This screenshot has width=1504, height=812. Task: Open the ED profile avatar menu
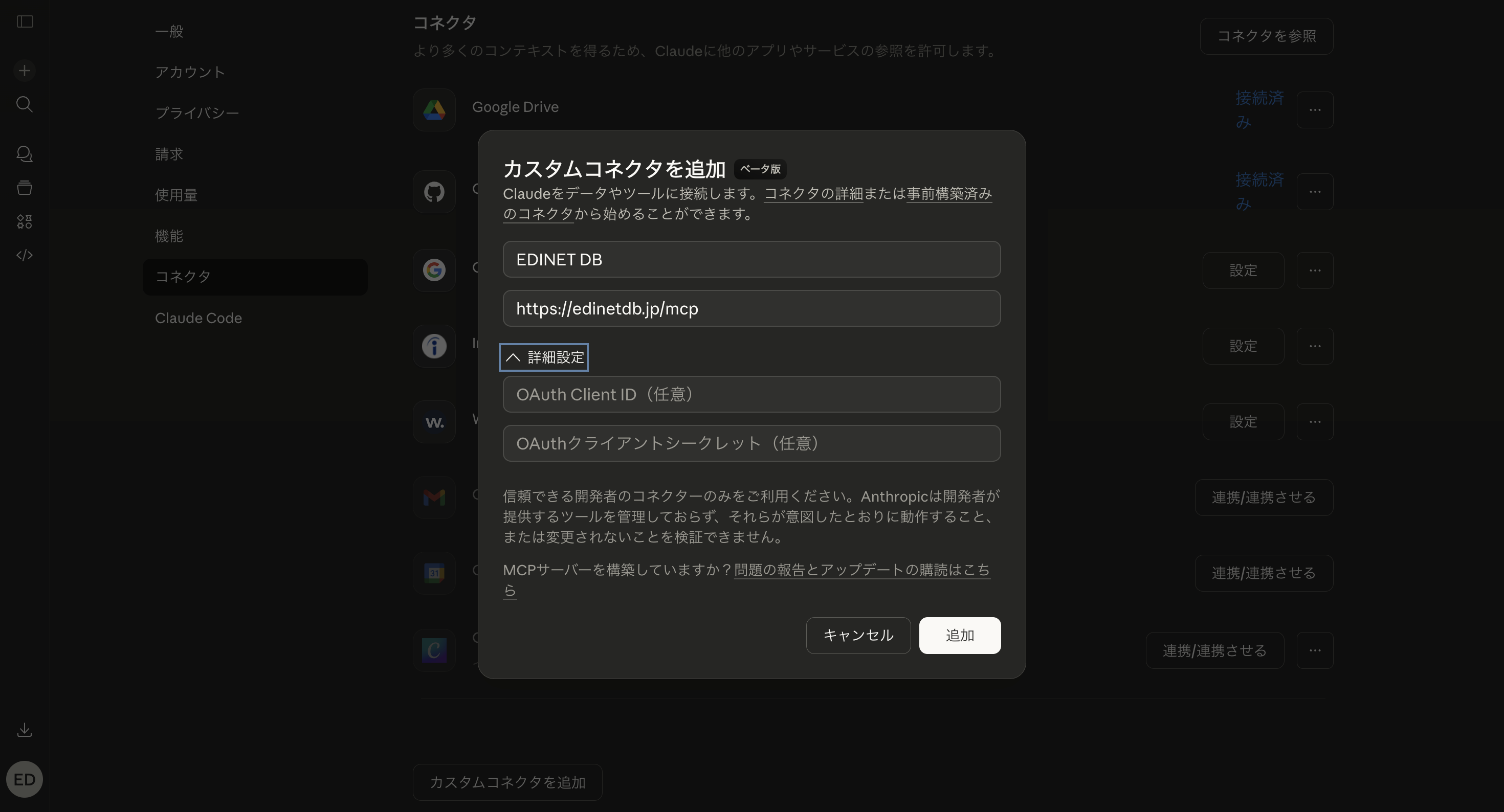24,779
